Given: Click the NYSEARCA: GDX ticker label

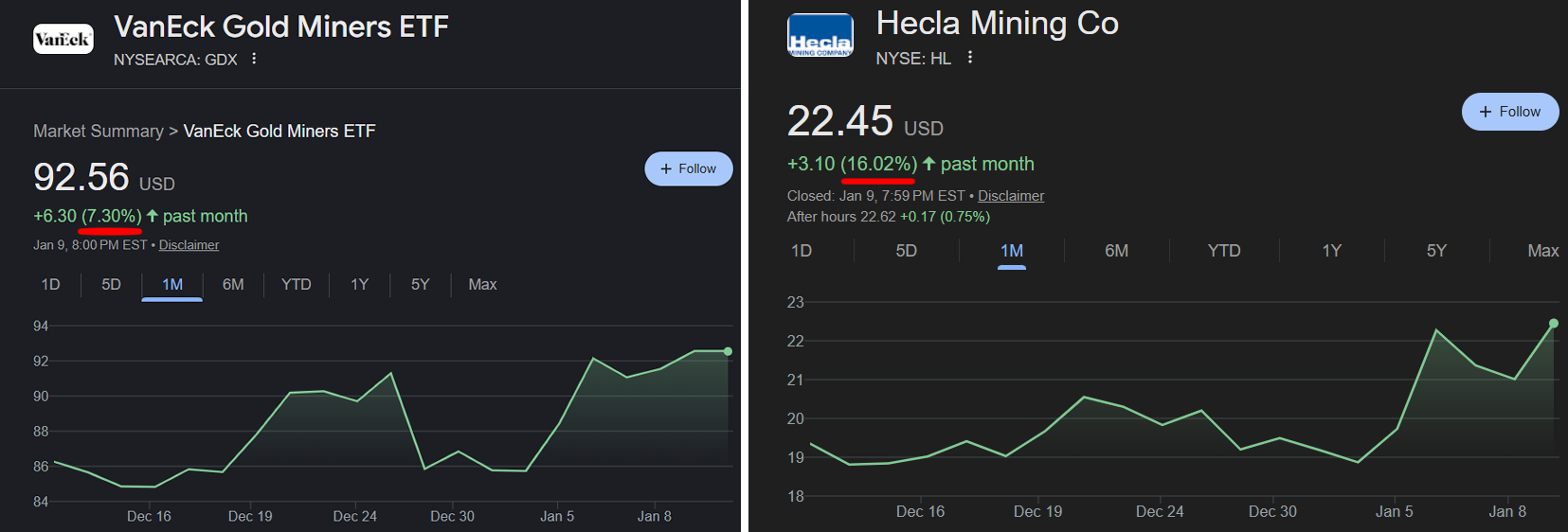Looking at the screenshot, I should tap(175, 60).
